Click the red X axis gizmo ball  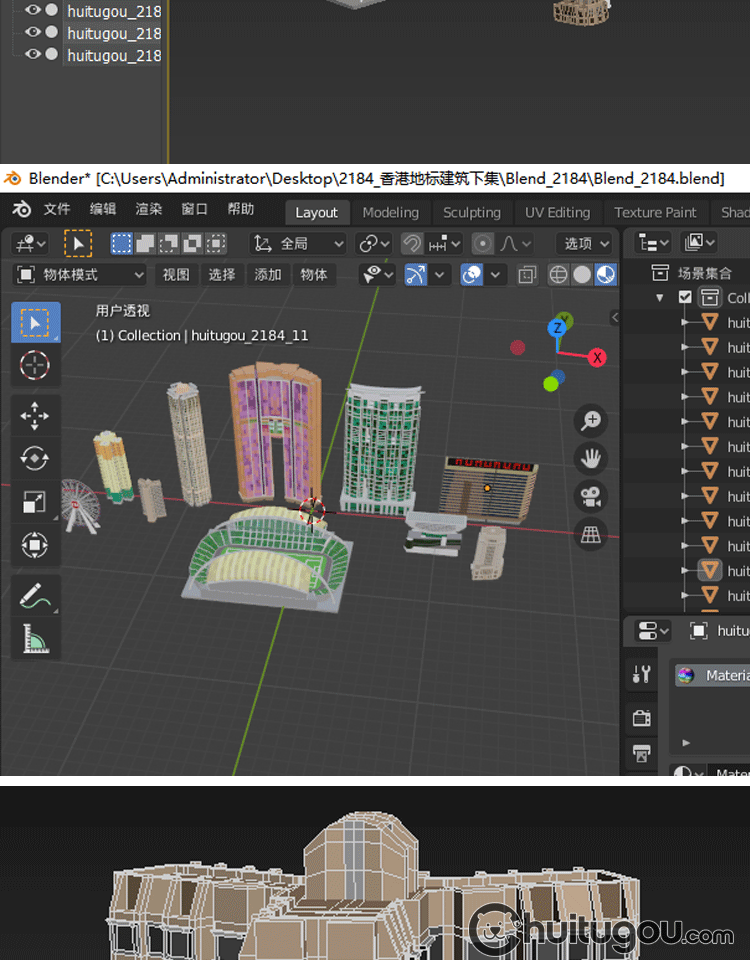click(x=597, y=357)
